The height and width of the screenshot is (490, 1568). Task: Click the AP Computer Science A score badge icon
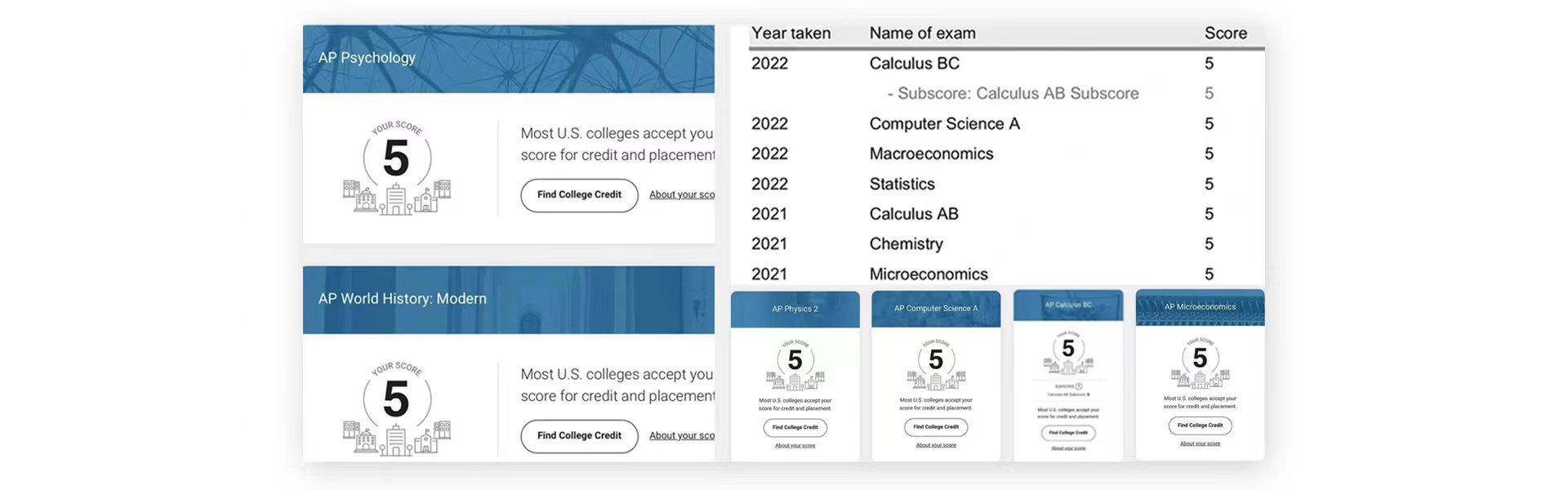(936, 364)
